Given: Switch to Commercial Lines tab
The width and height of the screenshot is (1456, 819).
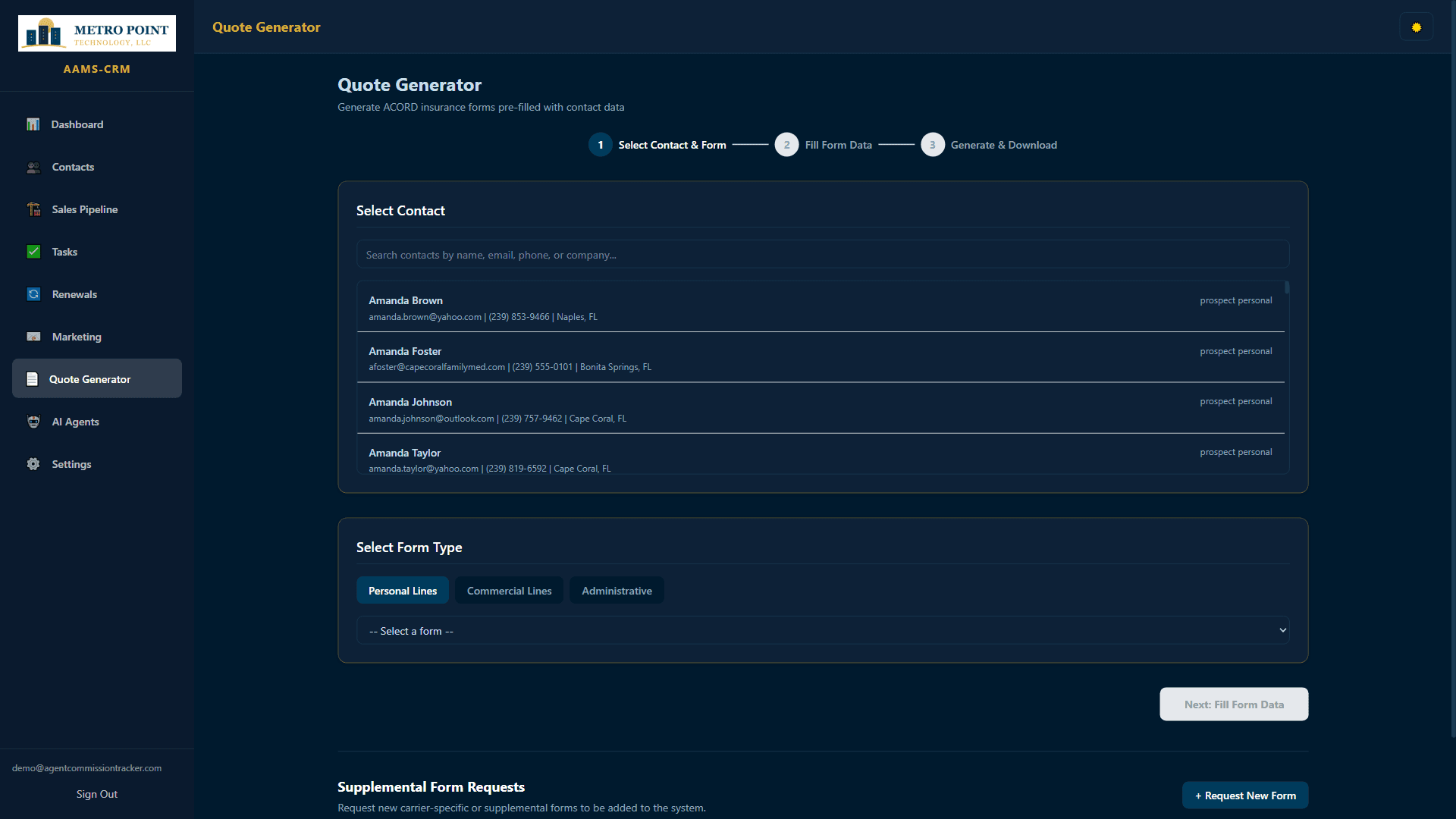Looking at the screenshot, I should tap(509, 591).
